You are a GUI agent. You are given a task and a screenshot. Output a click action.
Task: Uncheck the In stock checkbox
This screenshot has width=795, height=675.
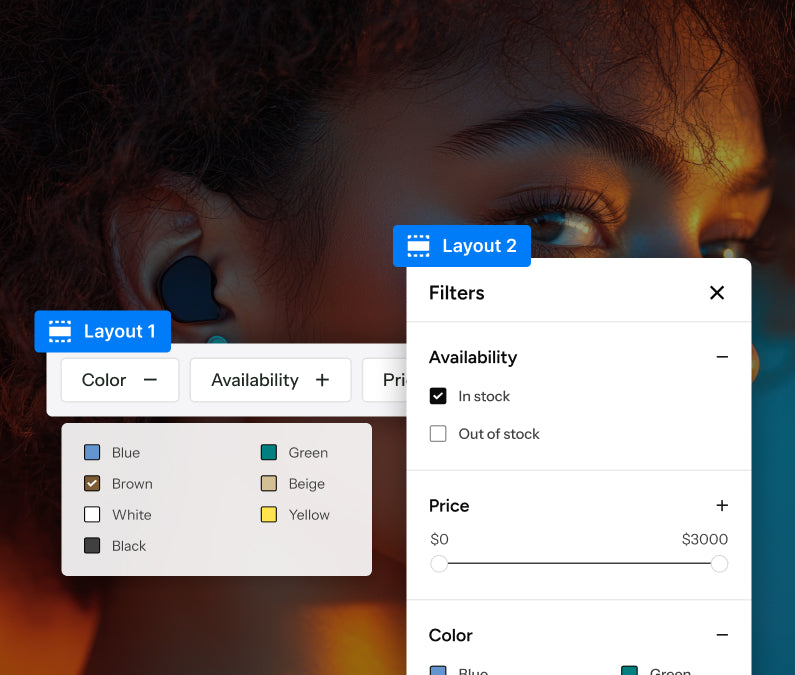438,396
